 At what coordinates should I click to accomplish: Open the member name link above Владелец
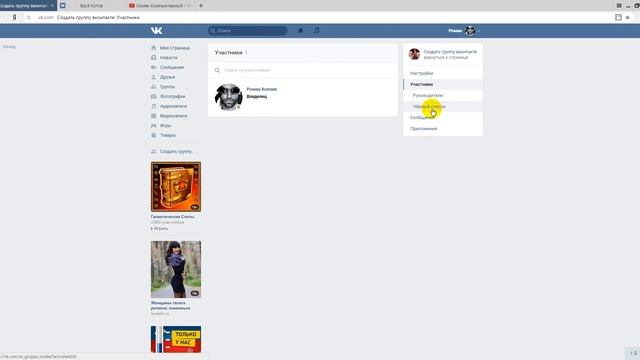pyautogui.click(x=262, y=89)
